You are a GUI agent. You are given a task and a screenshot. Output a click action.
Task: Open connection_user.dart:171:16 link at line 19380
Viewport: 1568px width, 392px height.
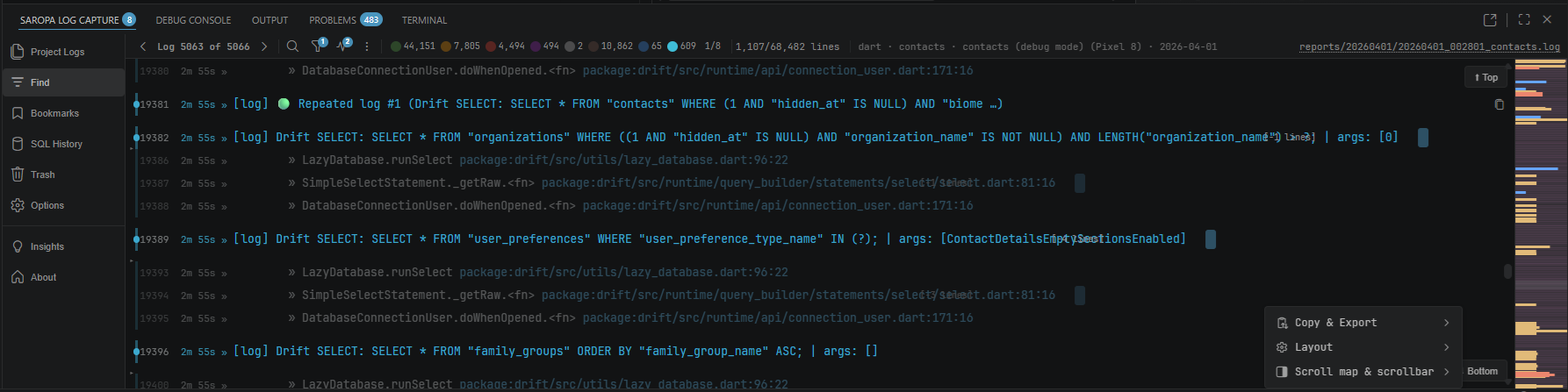click(778, 70)
